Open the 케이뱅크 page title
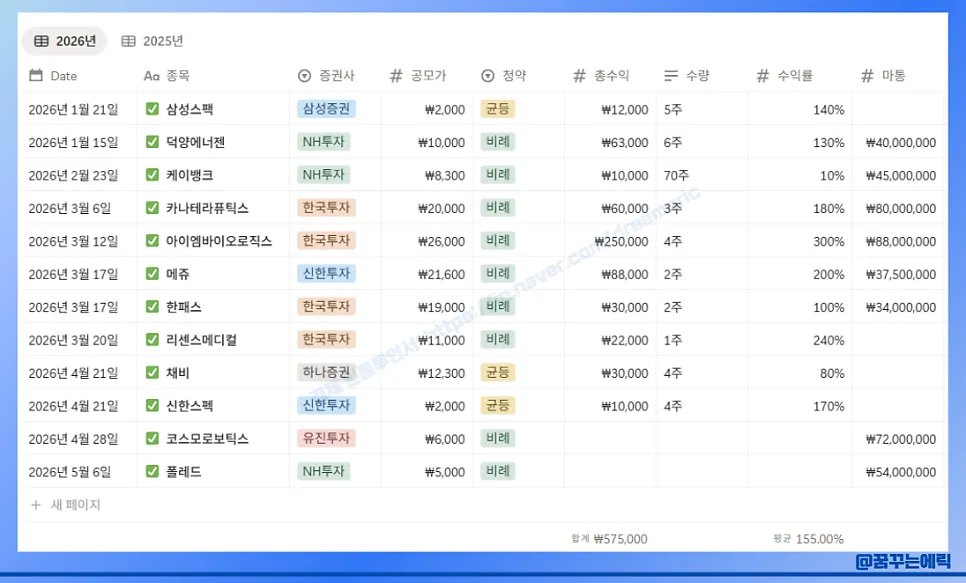Viewport: 966px width, 583px height. coord(190,175)
